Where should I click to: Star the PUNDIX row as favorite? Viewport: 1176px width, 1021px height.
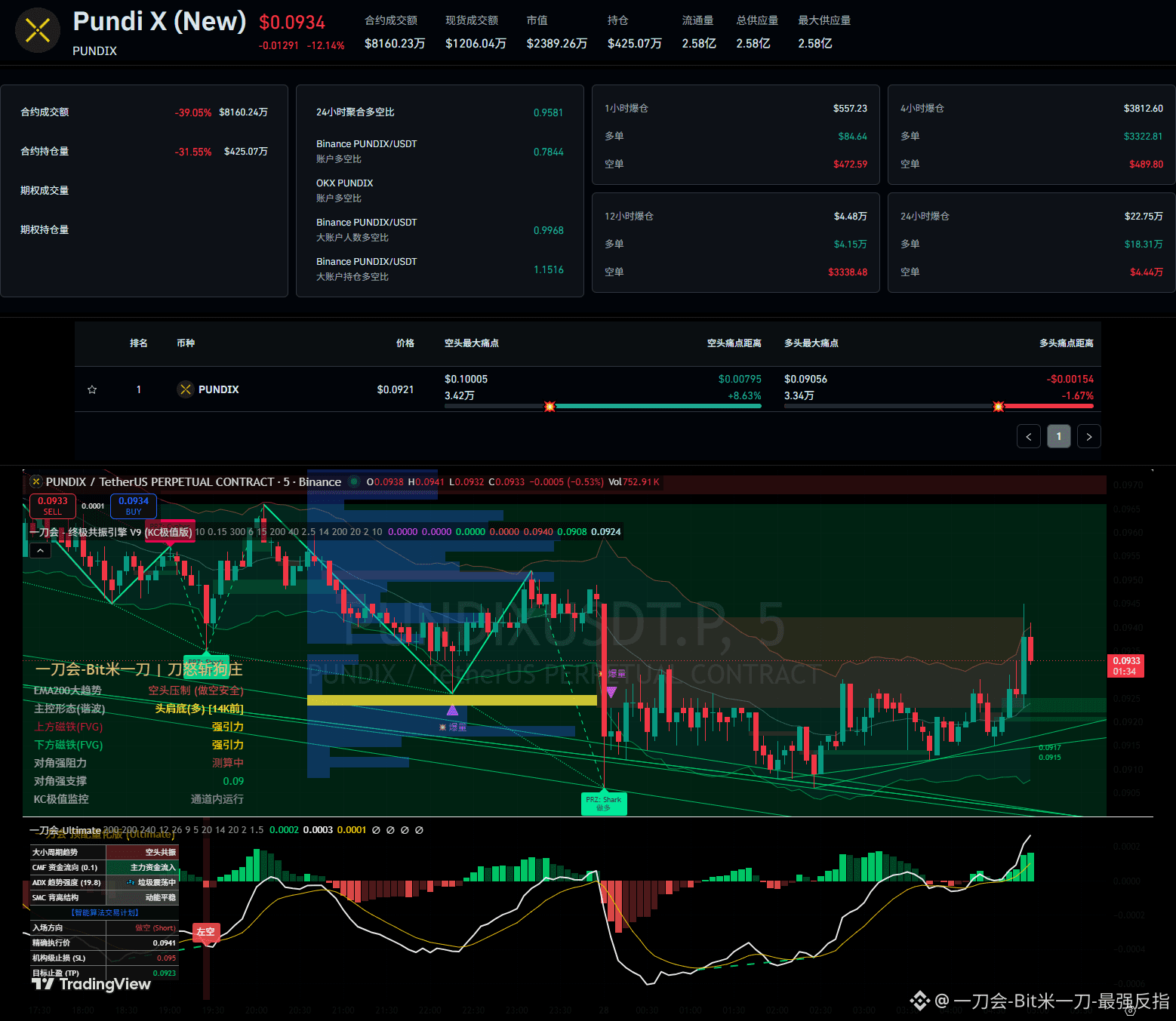(x=92, y=389)
